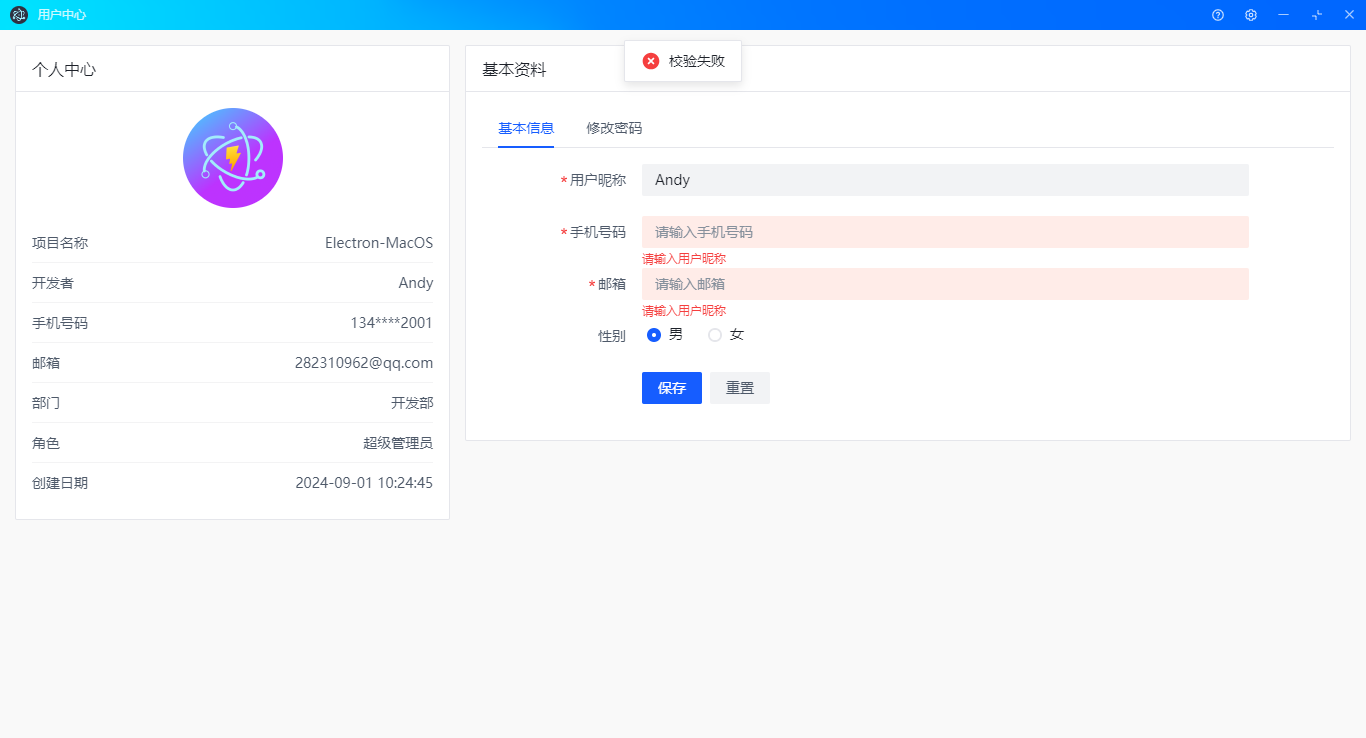Screen dimensions: 1366x738
Task: Open the settings gear in the title bar
Action: click(x=1250, y=15)
